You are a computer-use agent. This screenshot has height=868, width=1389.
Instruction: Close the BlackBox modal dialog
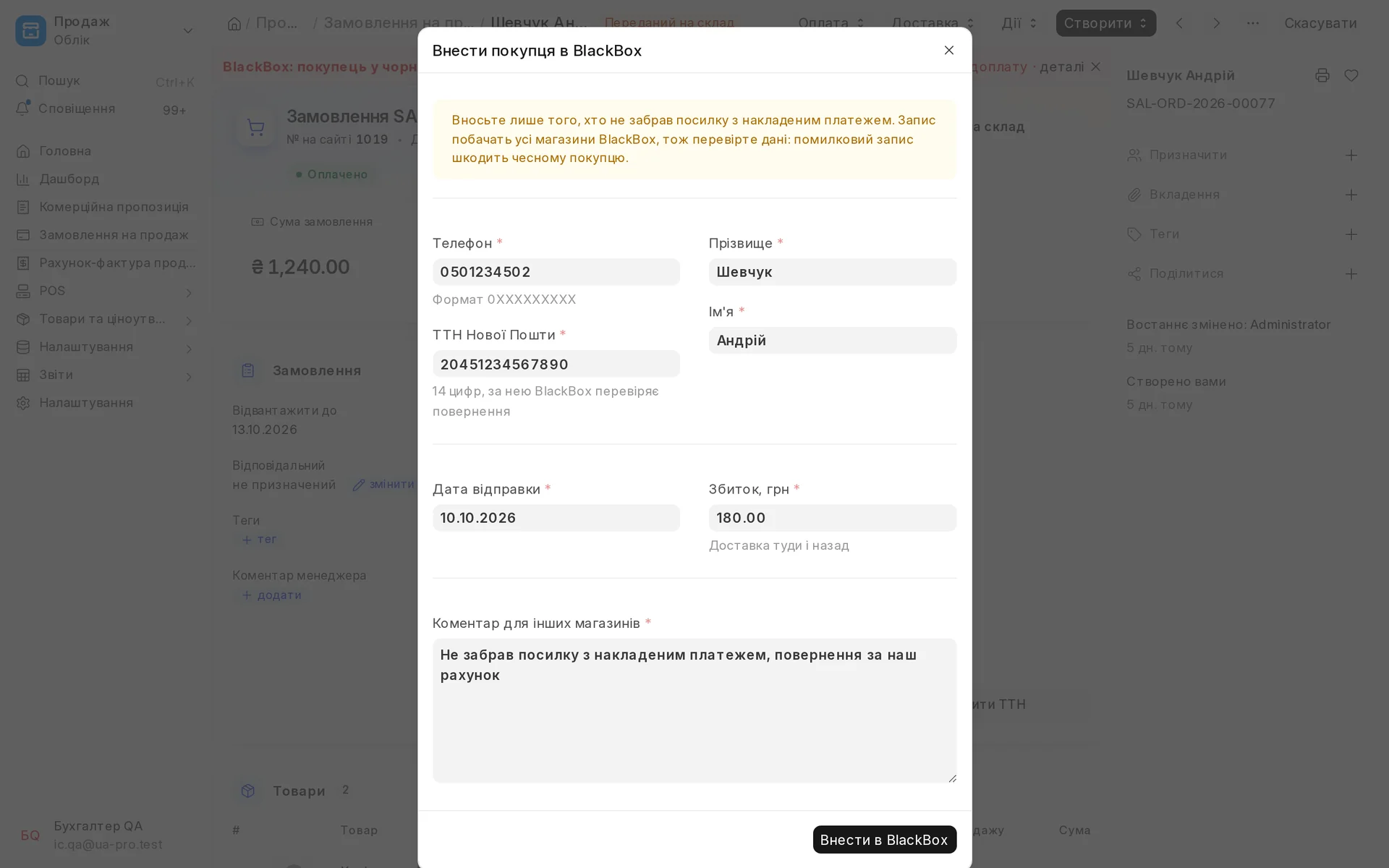948,50
